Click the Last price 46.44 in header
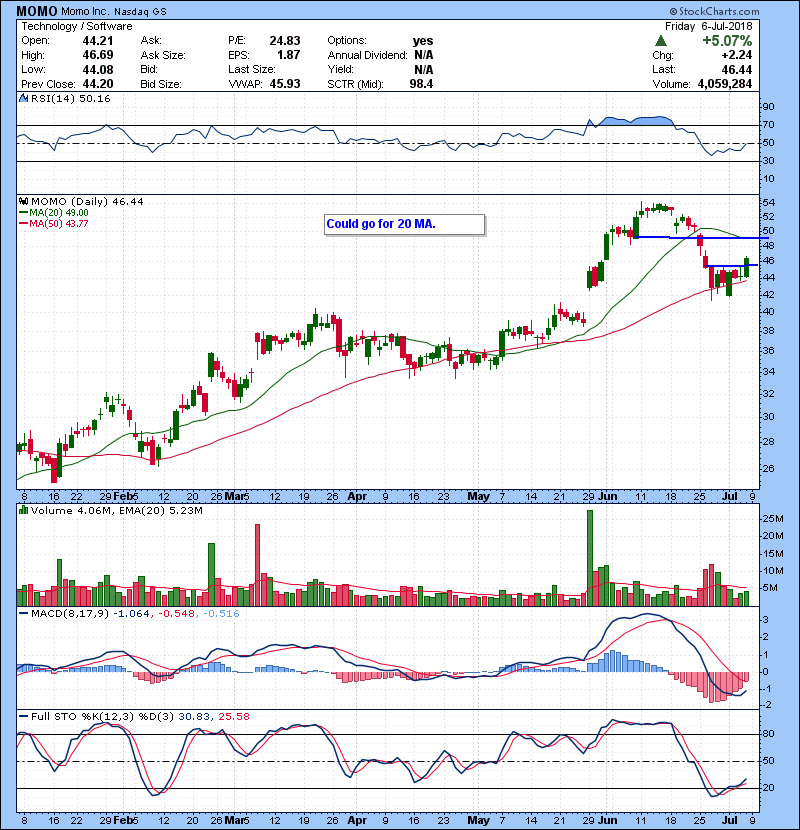800x830 pixels. point(737,69)
